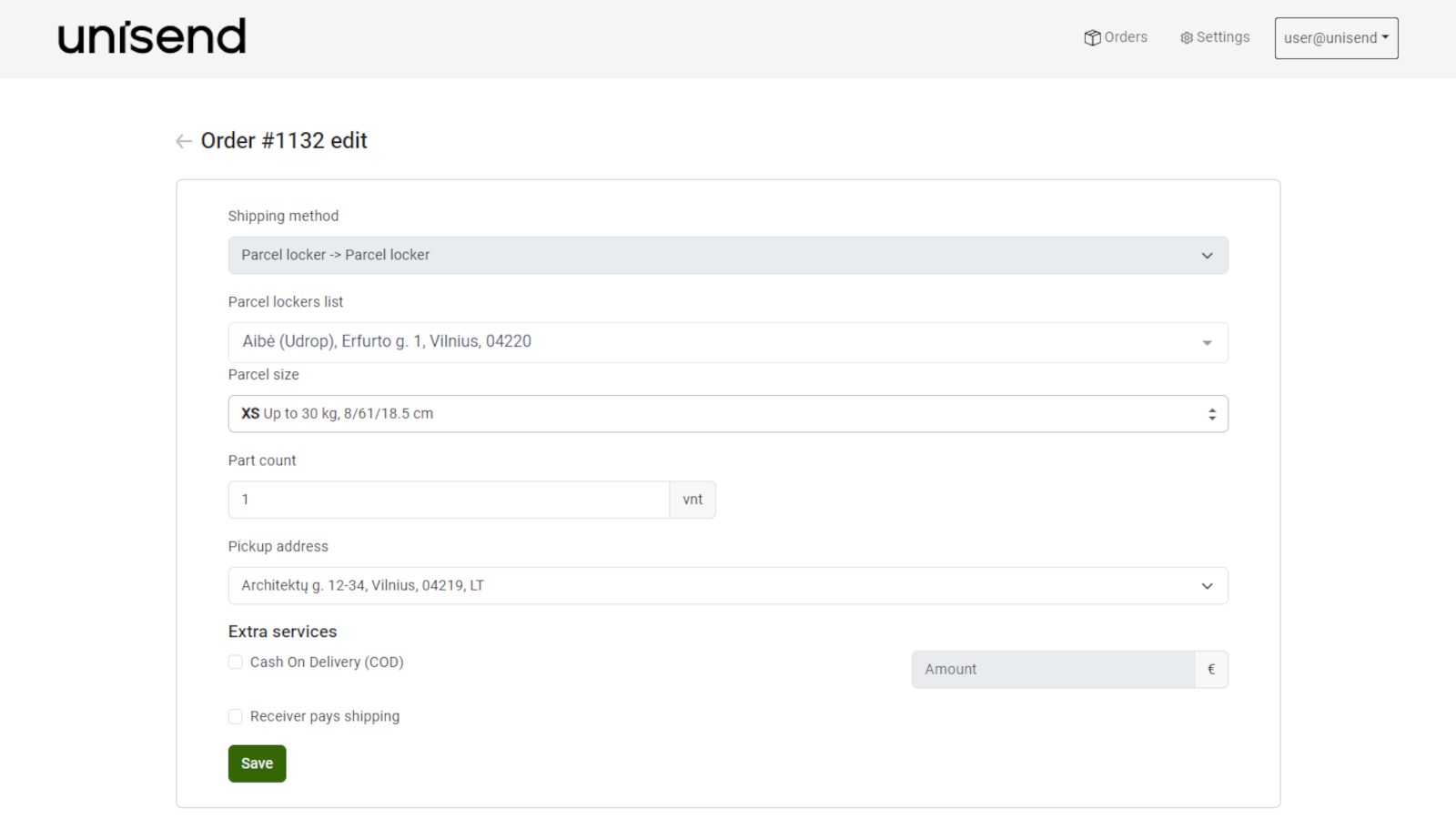This screenshot has height=819, width=1456.
Task: Open the Shipping method dropdown
Action: pos(728,256)
